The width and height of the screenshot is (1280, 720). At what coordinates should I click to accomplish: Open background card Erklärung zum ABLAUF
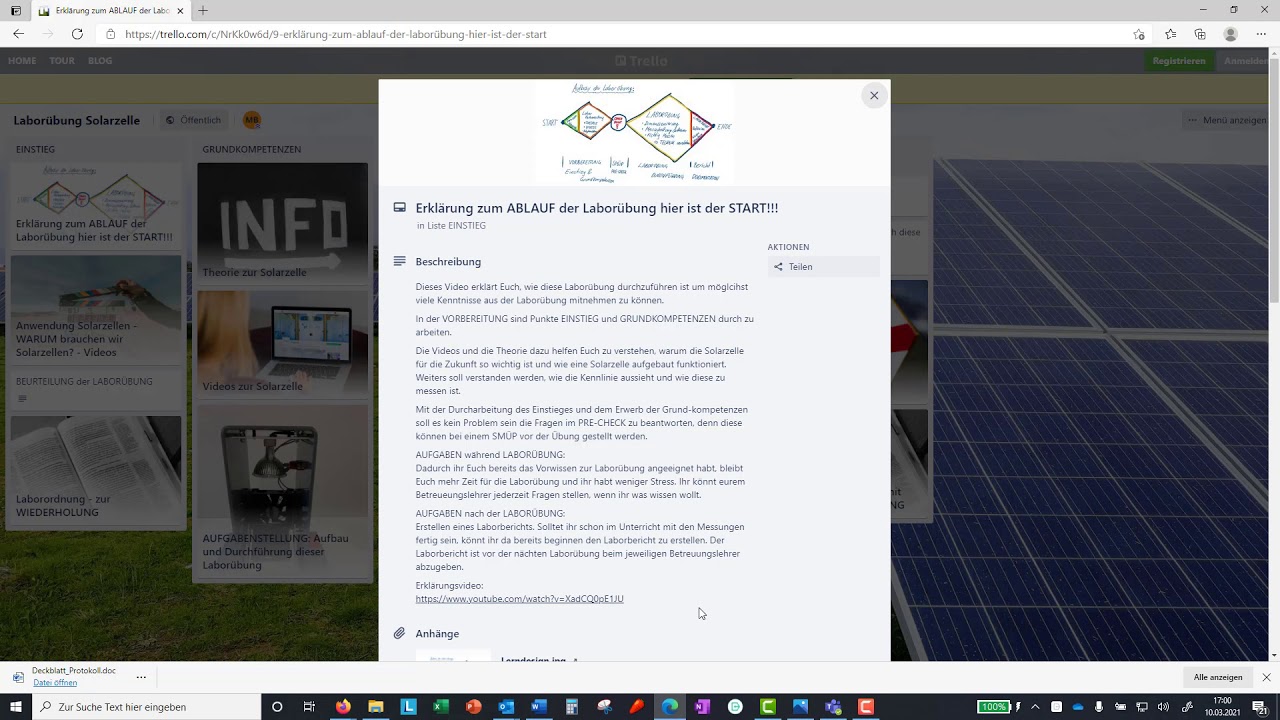[96, 206]
